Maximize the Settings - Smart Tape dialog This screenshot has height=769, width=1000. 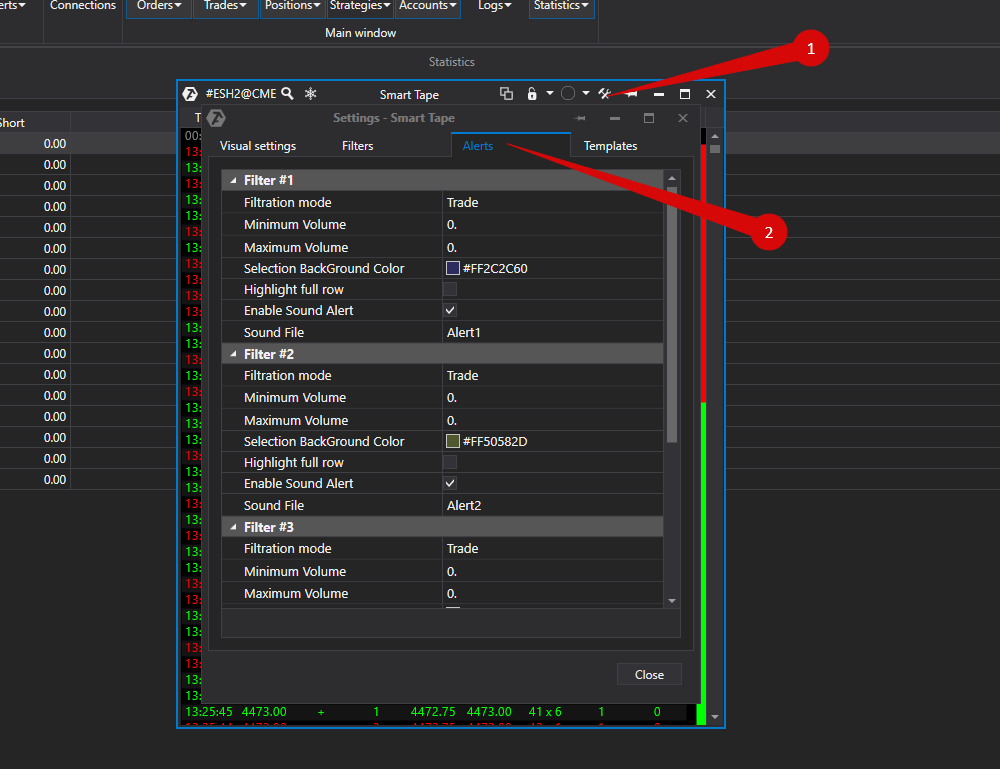(x=649, y=118)
